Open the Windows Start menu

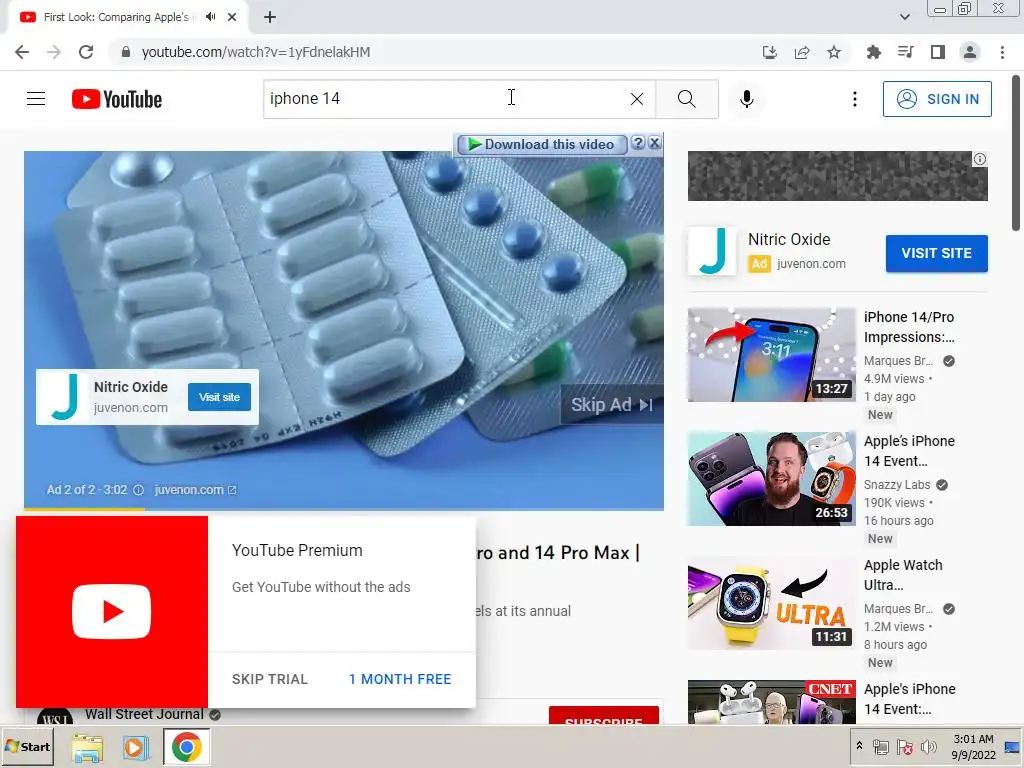coord(27,746)
